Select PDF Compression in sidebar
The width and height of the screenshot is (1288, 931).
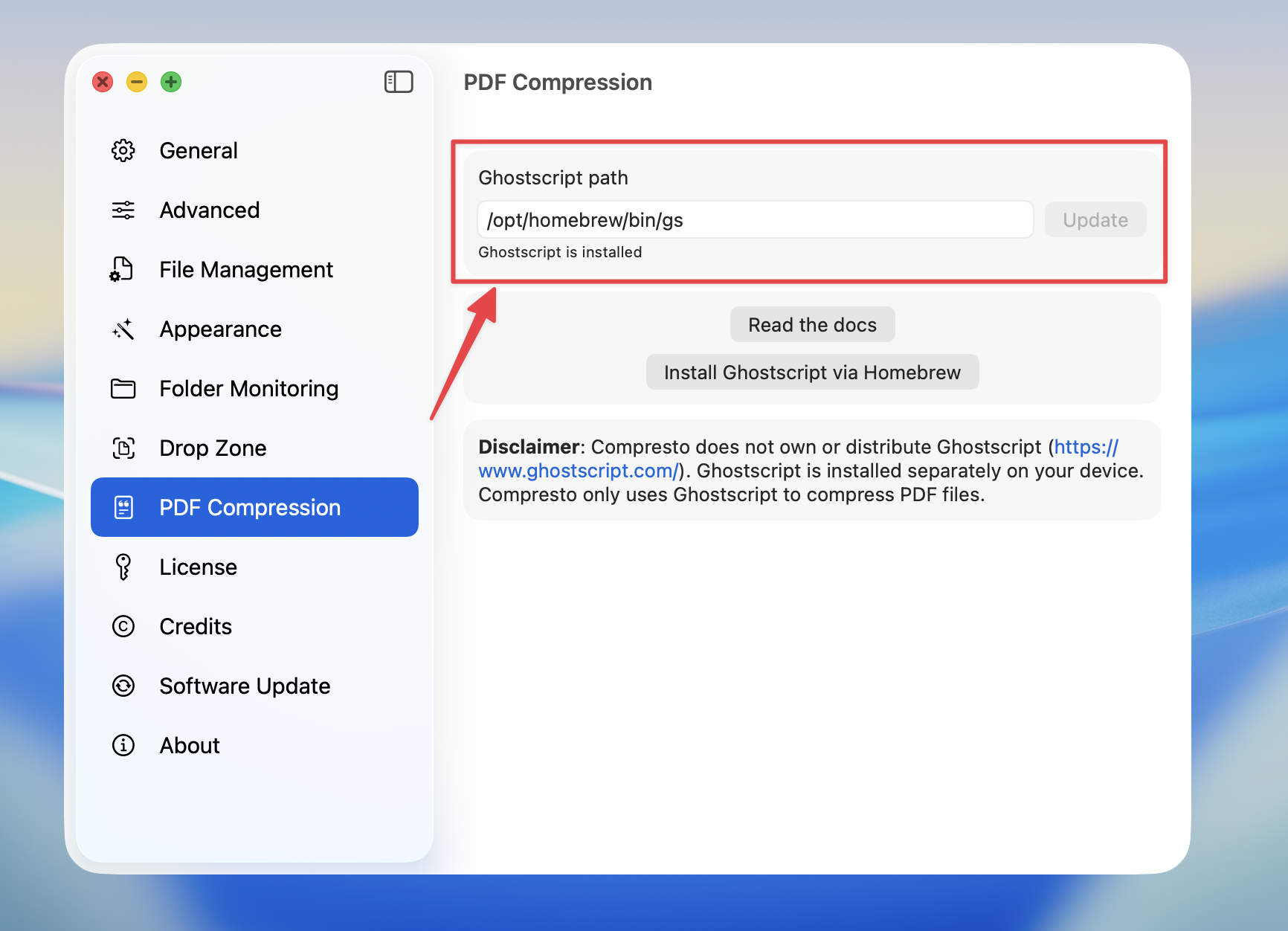click(x=254, y=507)
